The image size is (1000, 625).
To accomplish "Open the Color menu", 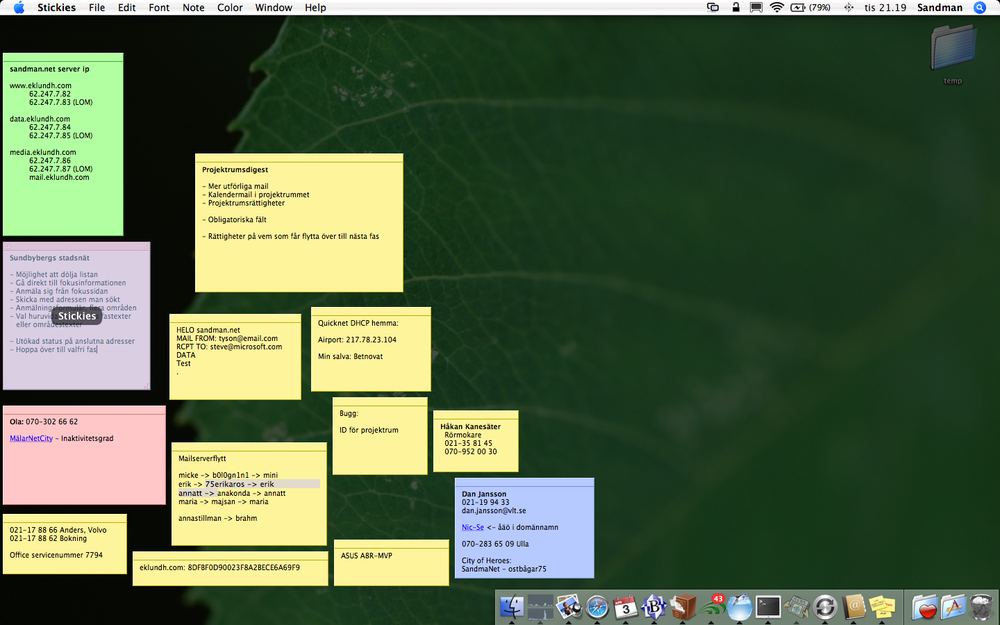I will 230,8.
